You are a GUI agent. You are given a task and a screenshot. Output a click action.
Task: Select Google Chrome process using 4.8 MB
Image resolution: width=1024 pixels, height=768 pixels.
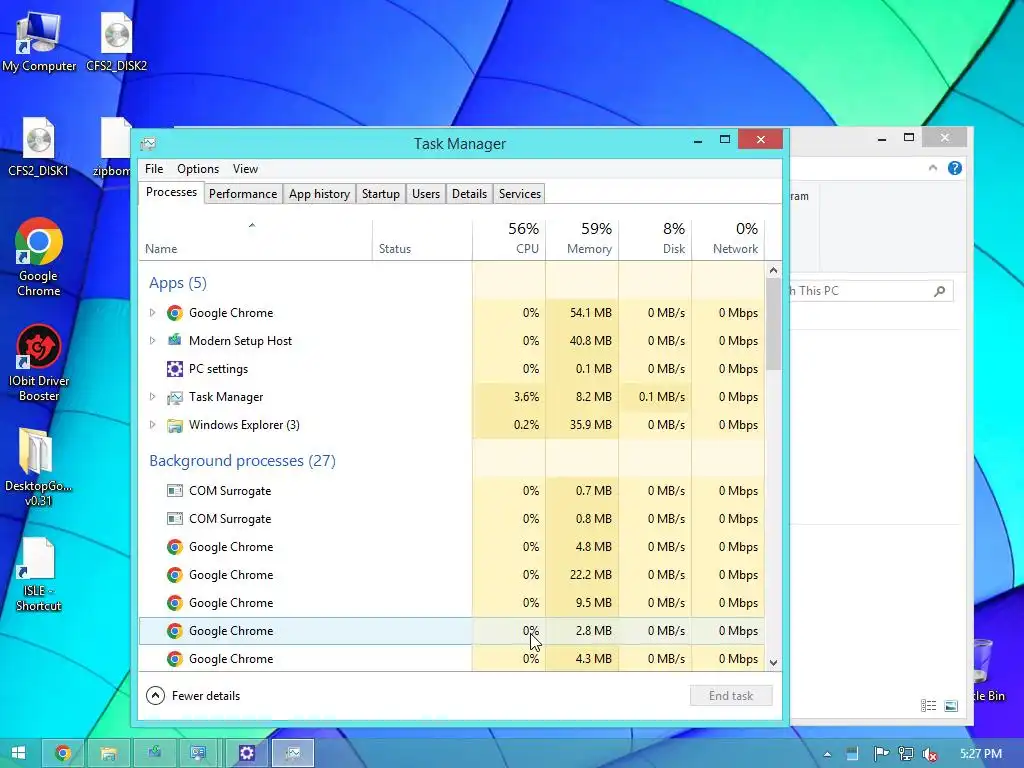451,547
